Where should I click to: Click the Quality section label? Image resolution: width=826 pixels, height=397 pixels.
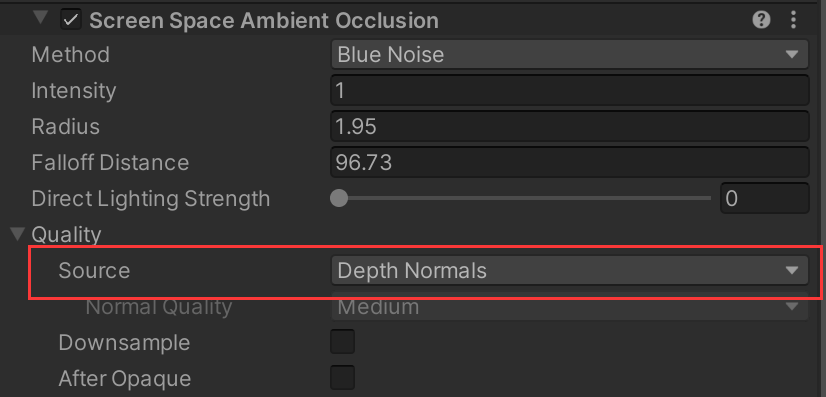click(66, 234)
